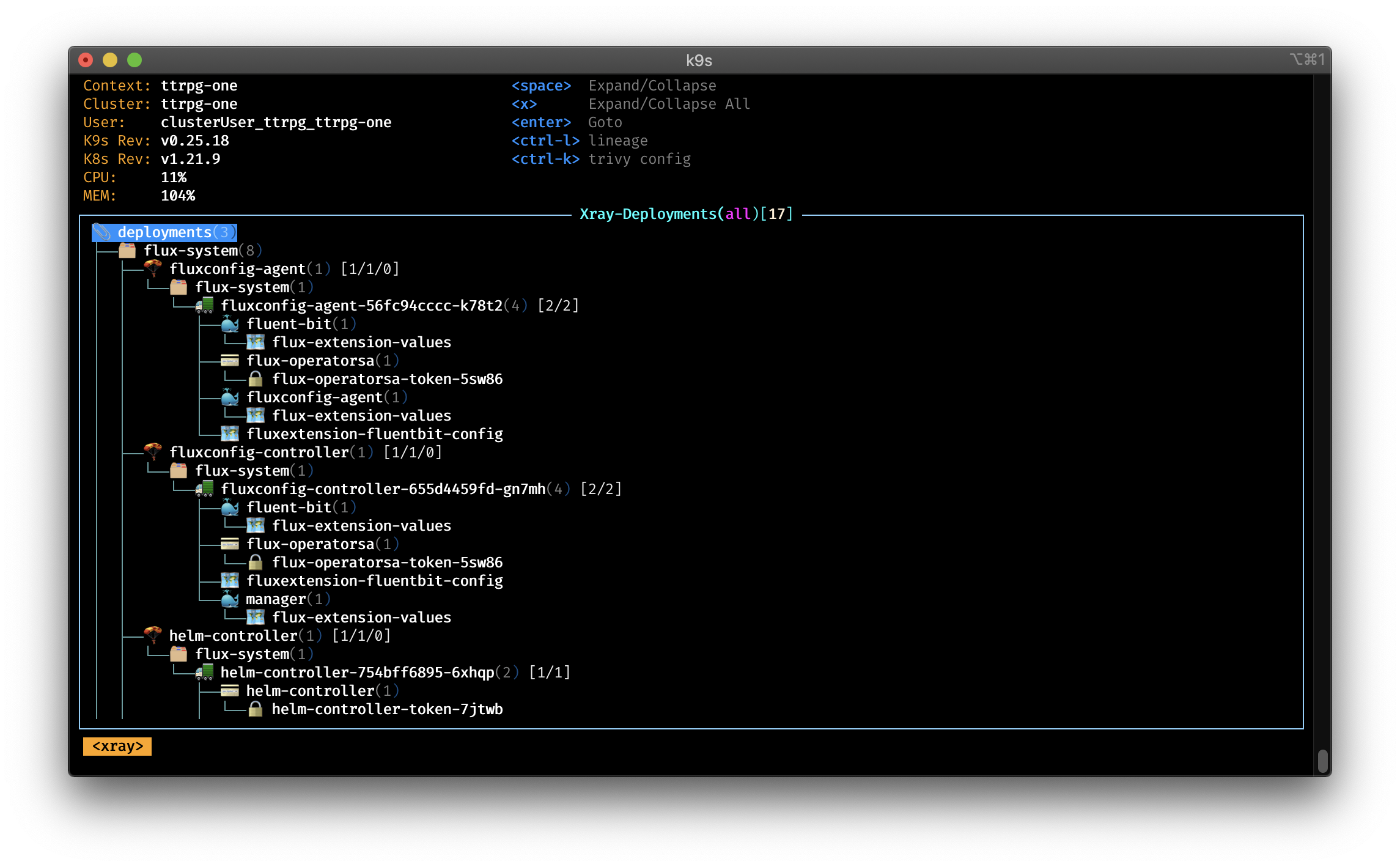Click fluxextension-fluentbit-config map icon under gn7mh pod

pos(230,581)
